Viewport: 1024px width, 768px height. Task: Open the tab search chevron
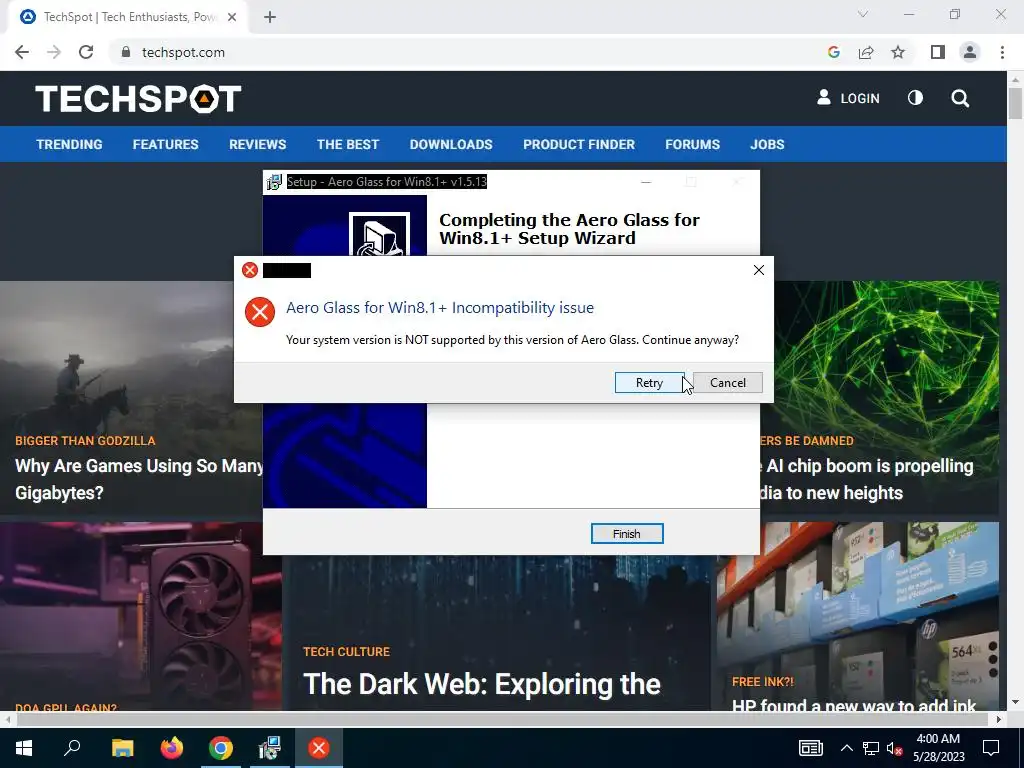(863, 14)
